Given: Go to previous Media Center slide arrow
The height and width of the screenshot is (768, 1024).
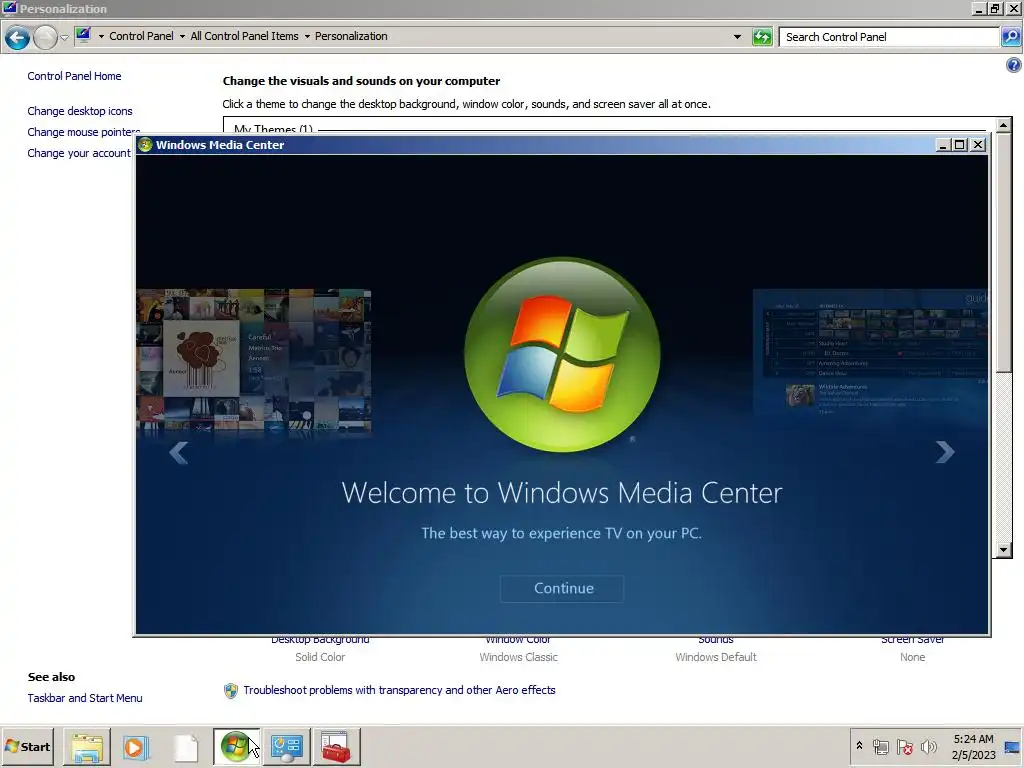Looking at the screenshot, I should tap(178, 452).
